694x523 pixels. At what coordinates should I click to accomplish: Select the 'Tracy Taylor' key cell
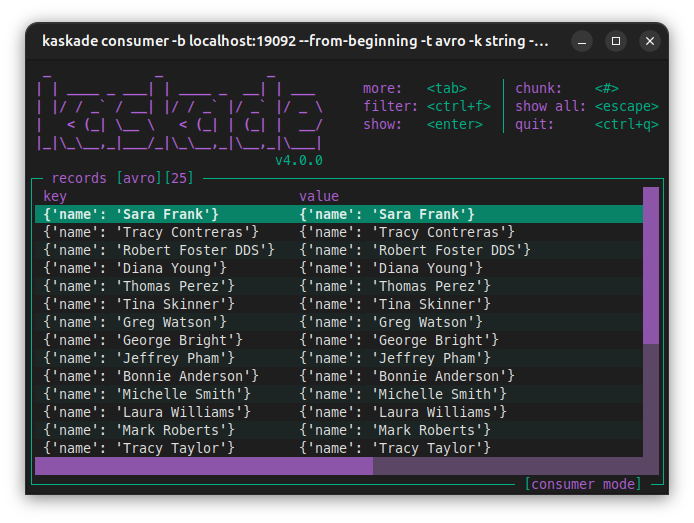pos(139,448)
